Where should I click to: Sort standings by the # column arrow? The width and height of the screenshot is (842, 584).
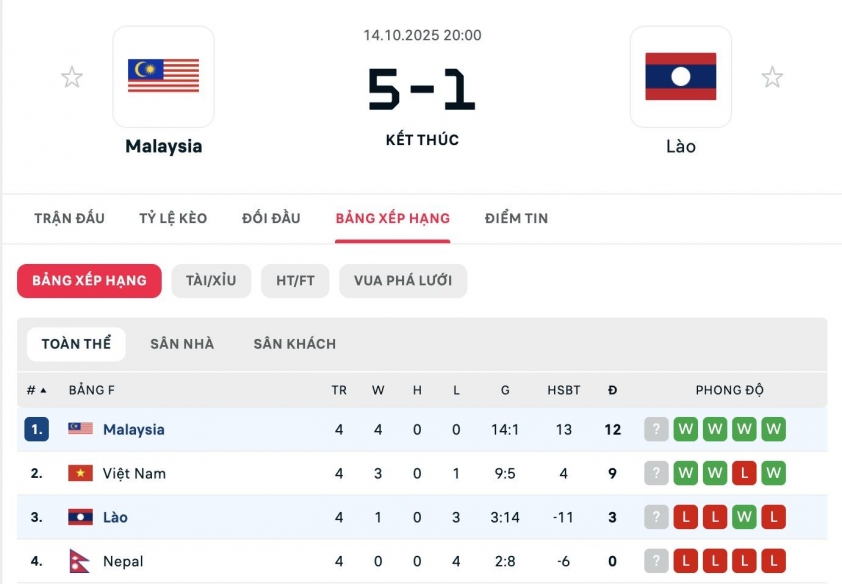[x=43, y=390]
